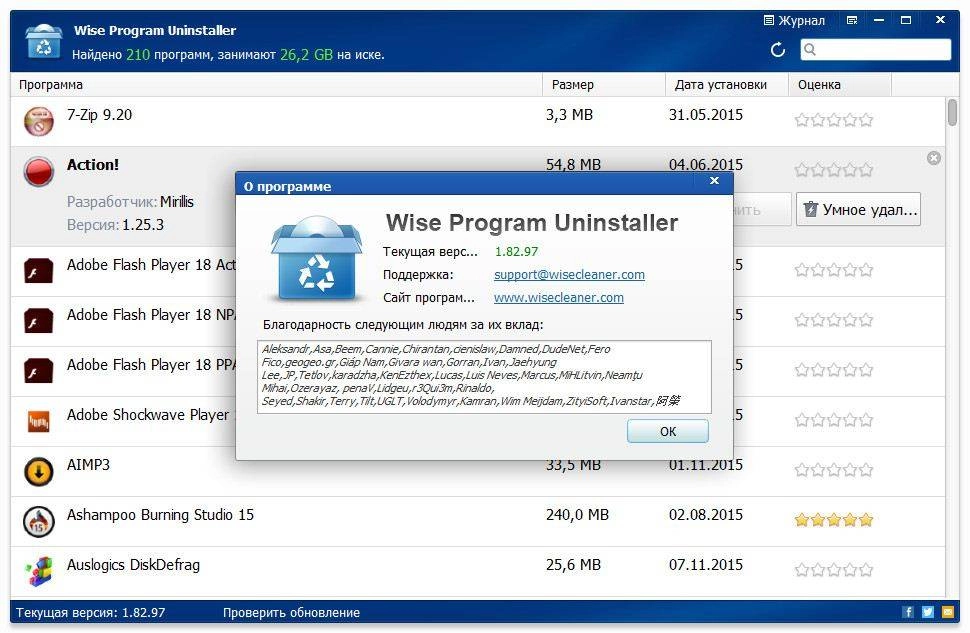Open the www.wisecleaner.com website link

coord(559,298)
